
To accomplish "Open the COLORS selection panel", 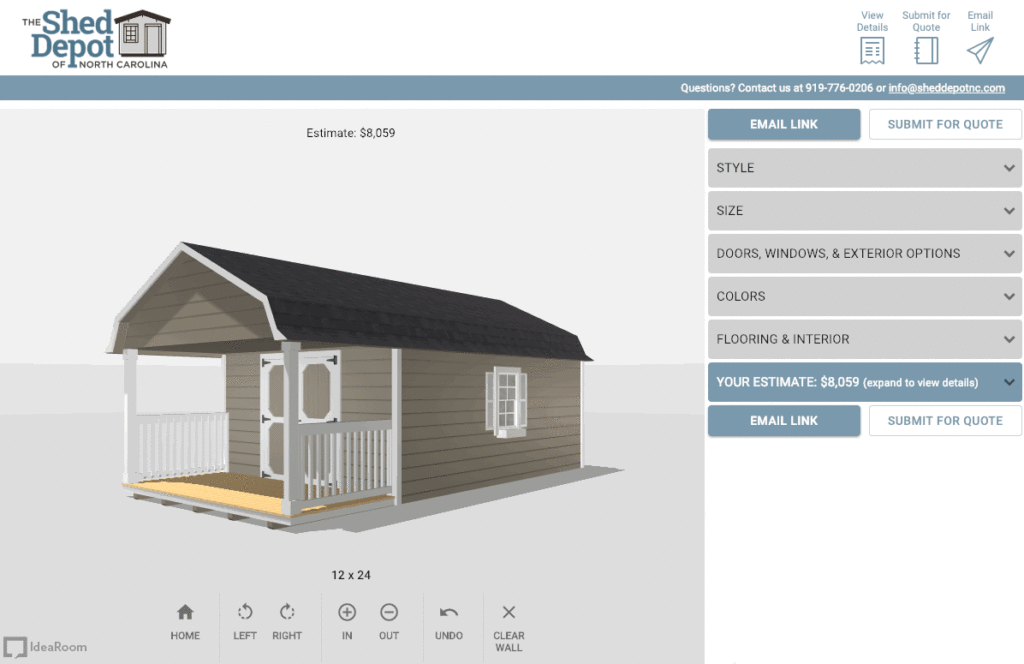I will (x=864, y=296).
